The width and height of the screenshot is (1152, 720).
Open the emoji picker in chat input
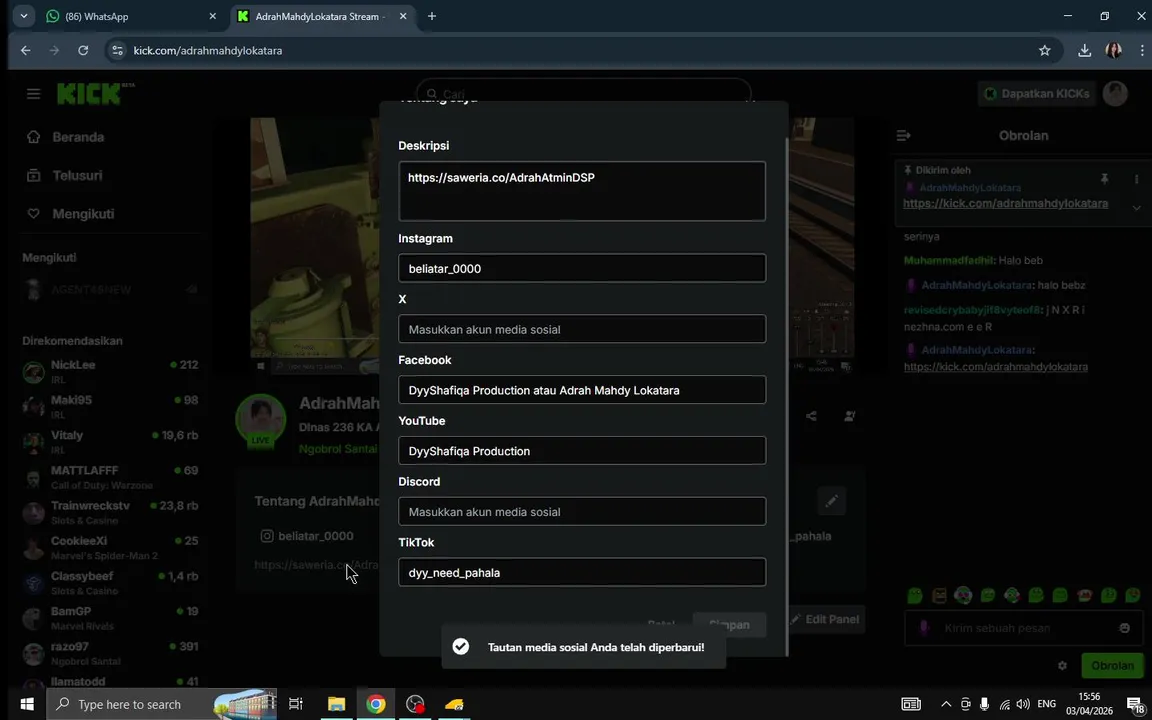1124,628
